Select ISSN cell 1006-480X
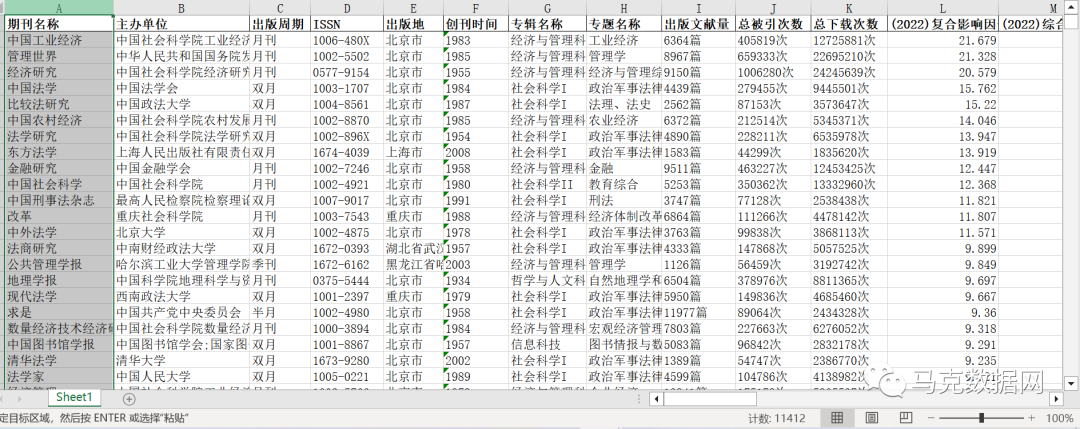 click(346, 40)
